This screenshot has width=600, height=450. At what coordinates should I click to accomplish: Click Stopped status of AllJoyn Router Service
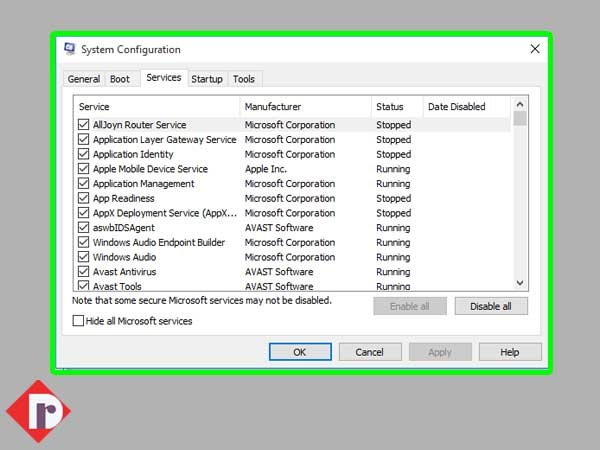click(393, 125)
